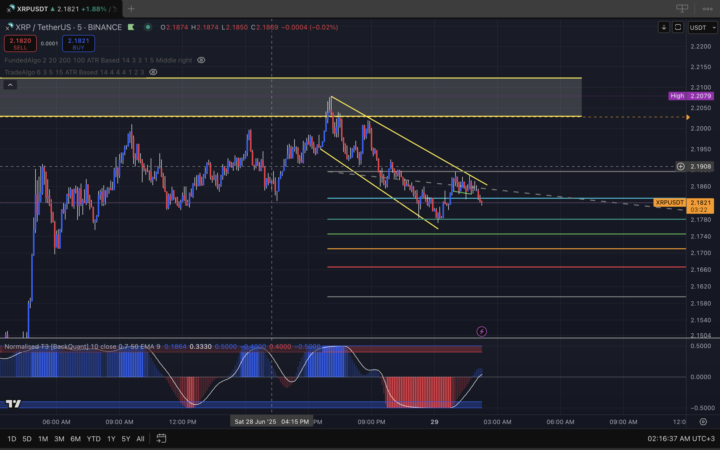Select the yellow resistance zone rectangle
720x450 pixels.
(291, 97)
